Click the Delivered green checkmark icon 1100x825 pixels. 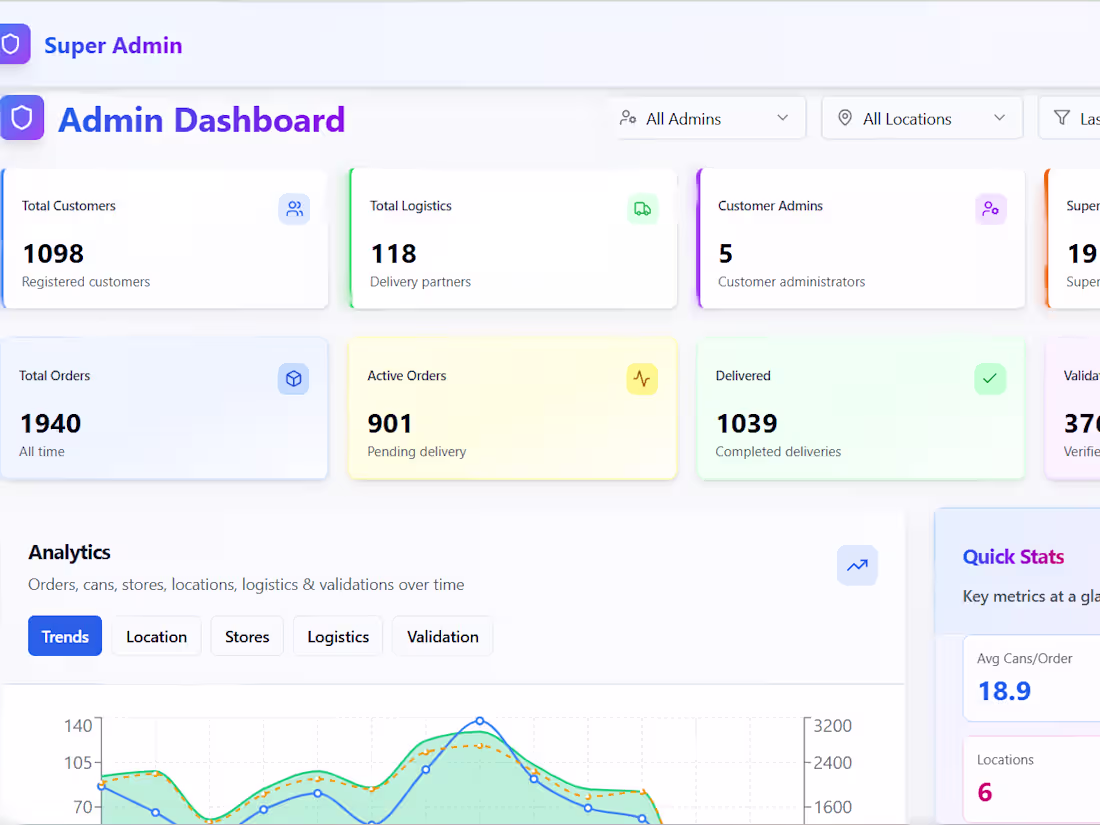[989, 379]
